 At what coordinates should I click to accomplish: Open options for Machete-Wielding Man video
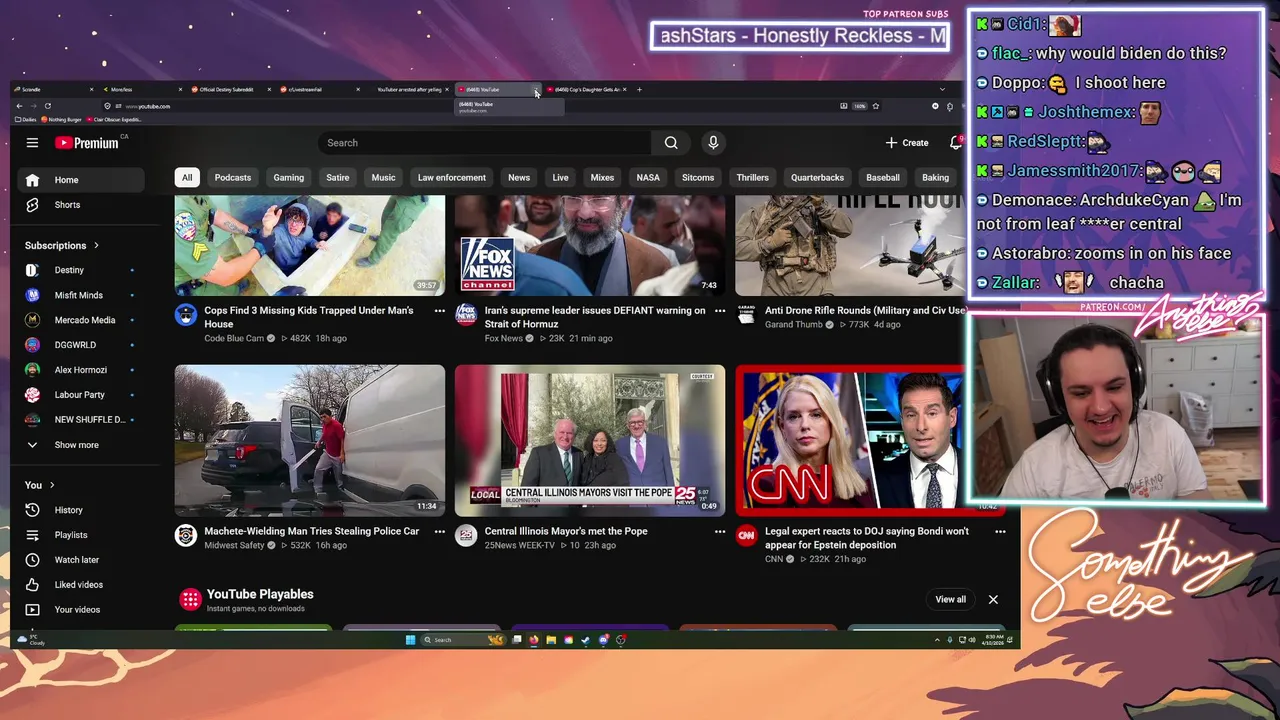(x=439, y=532)
